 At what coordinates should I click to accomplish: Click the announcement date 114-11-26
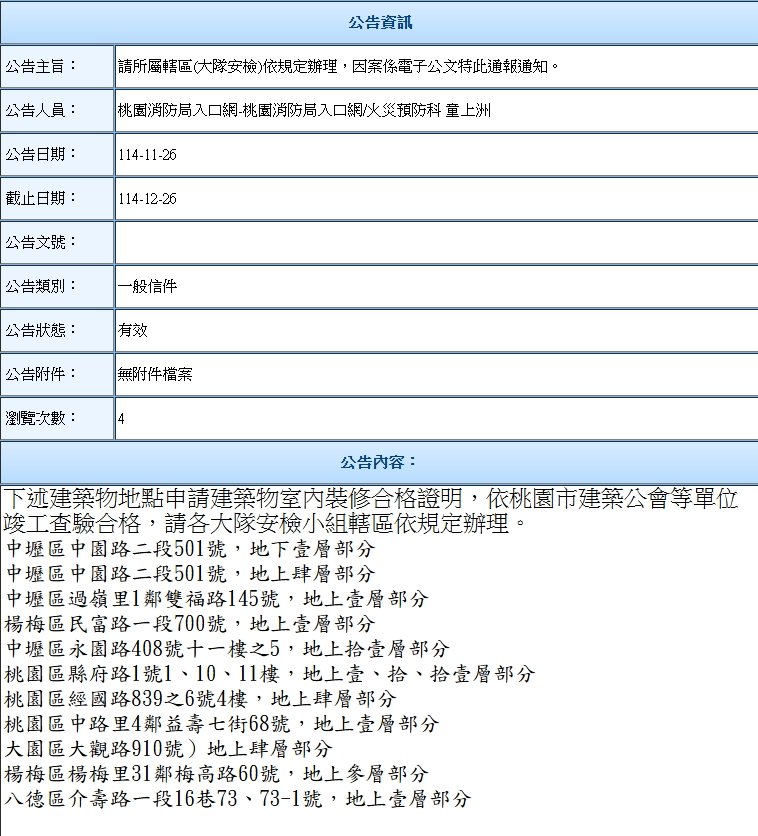pyautogui.click(x=147, y=155)
